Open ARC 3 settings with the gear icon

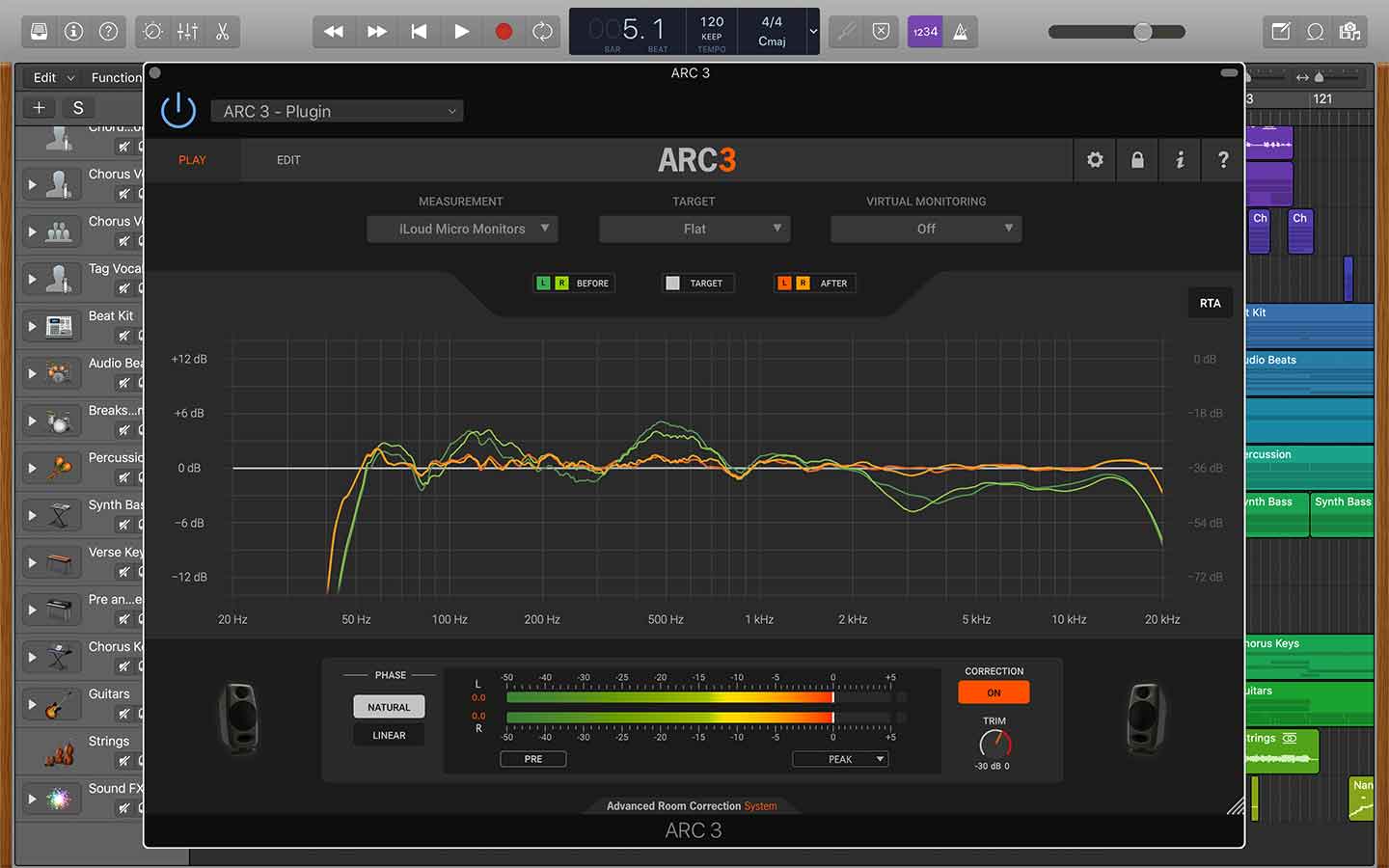[1095, 160]
